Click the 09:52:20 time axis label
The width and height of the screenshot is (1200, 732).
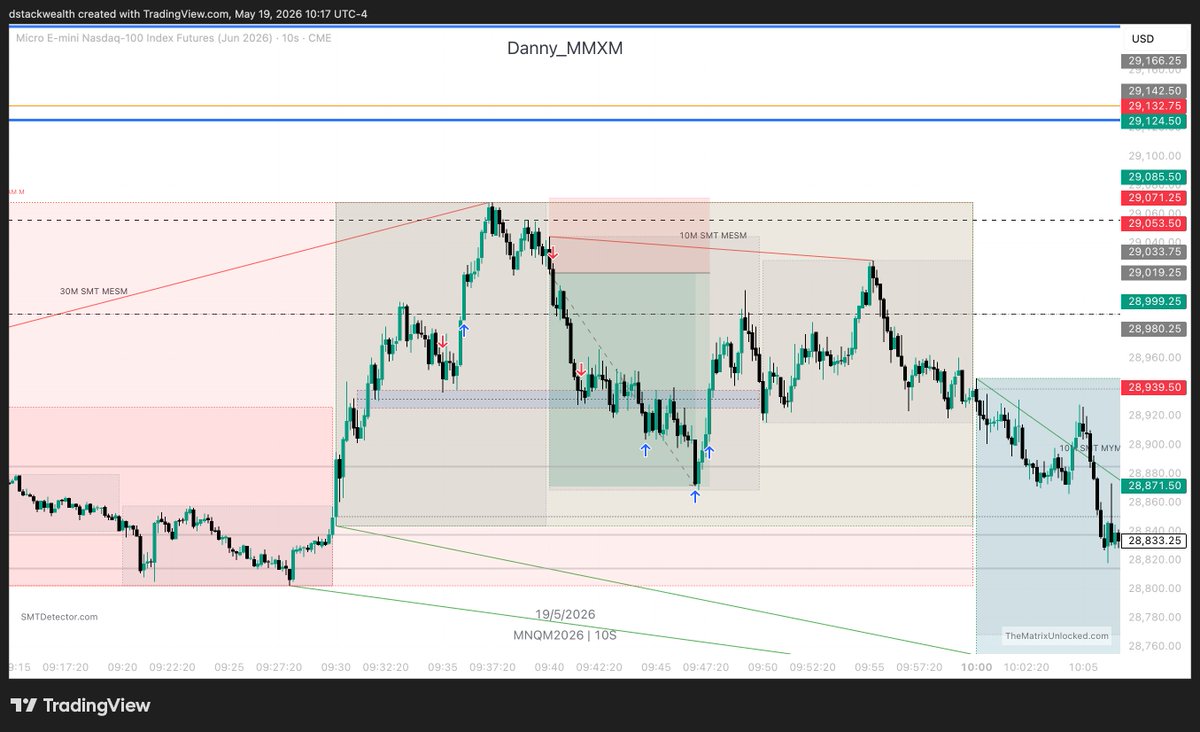813,665
